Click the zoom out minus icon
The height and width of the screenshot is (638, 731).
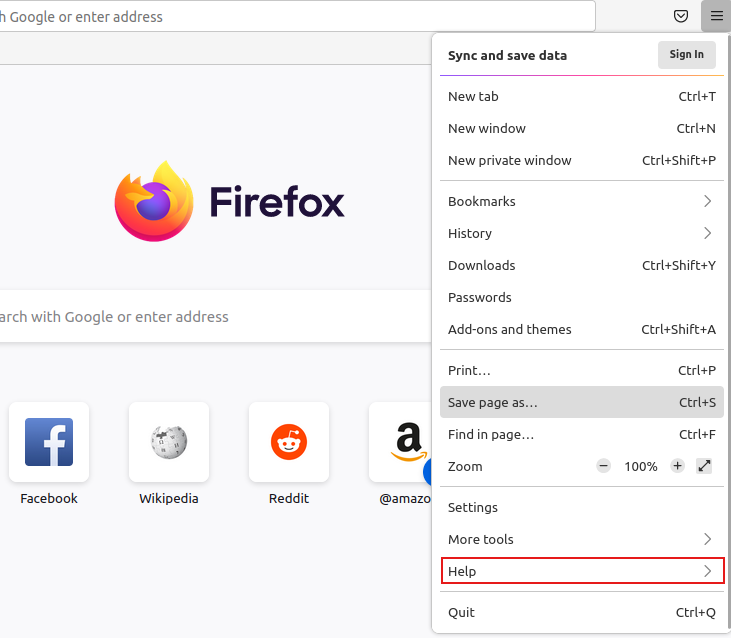tap(603, 466)
